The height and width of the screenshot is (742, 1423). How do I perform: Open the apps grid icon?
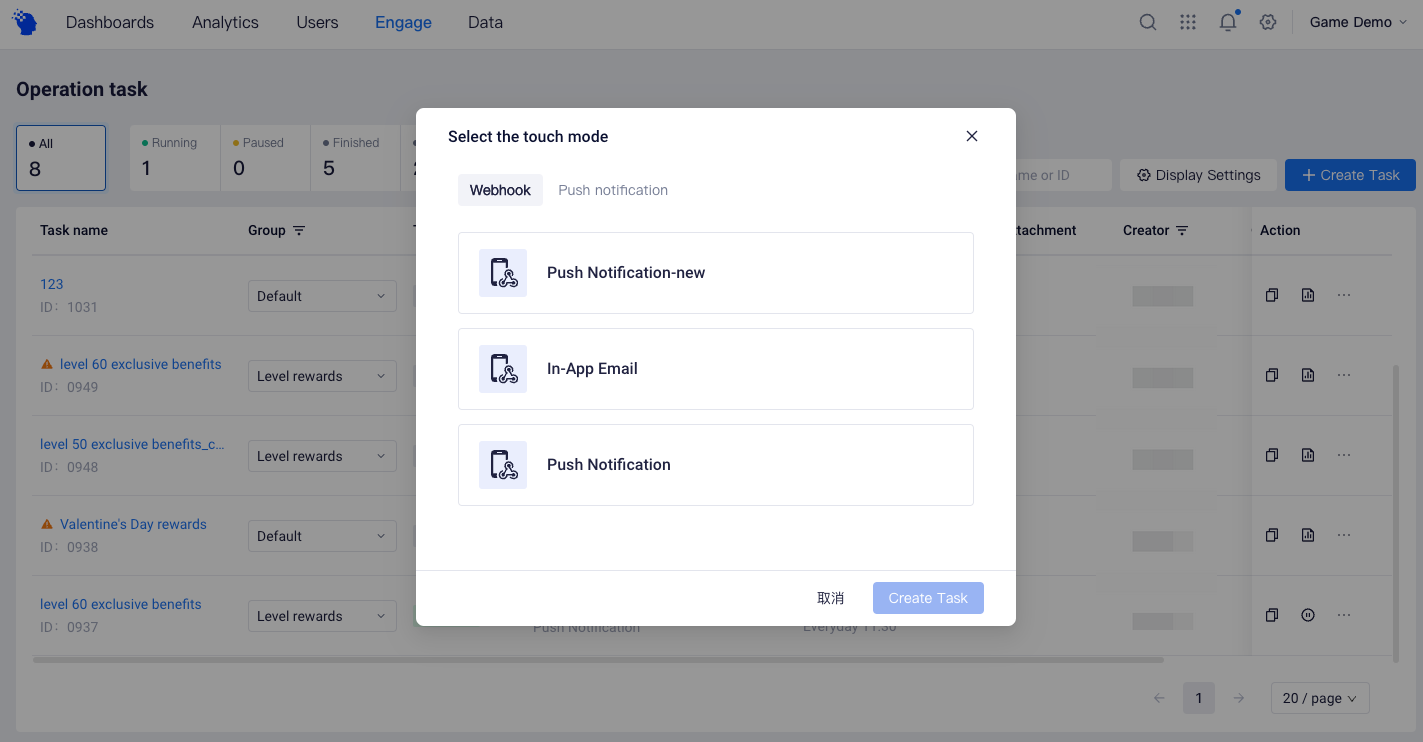[1188, 22]
